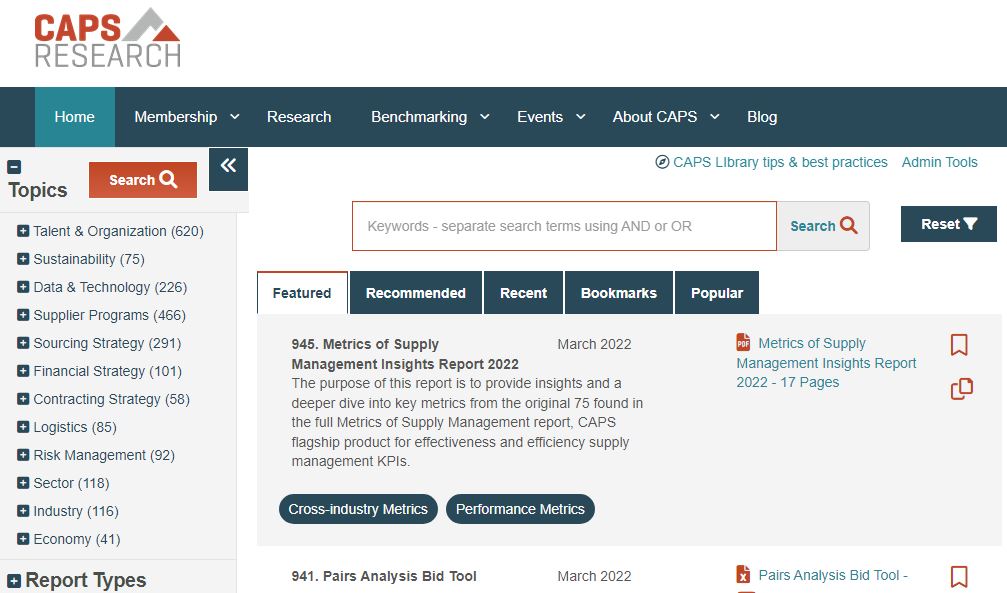Bookmark the Pairs Analysis Bid Tool entry
1007x593 pixels.
pos(959,577)
